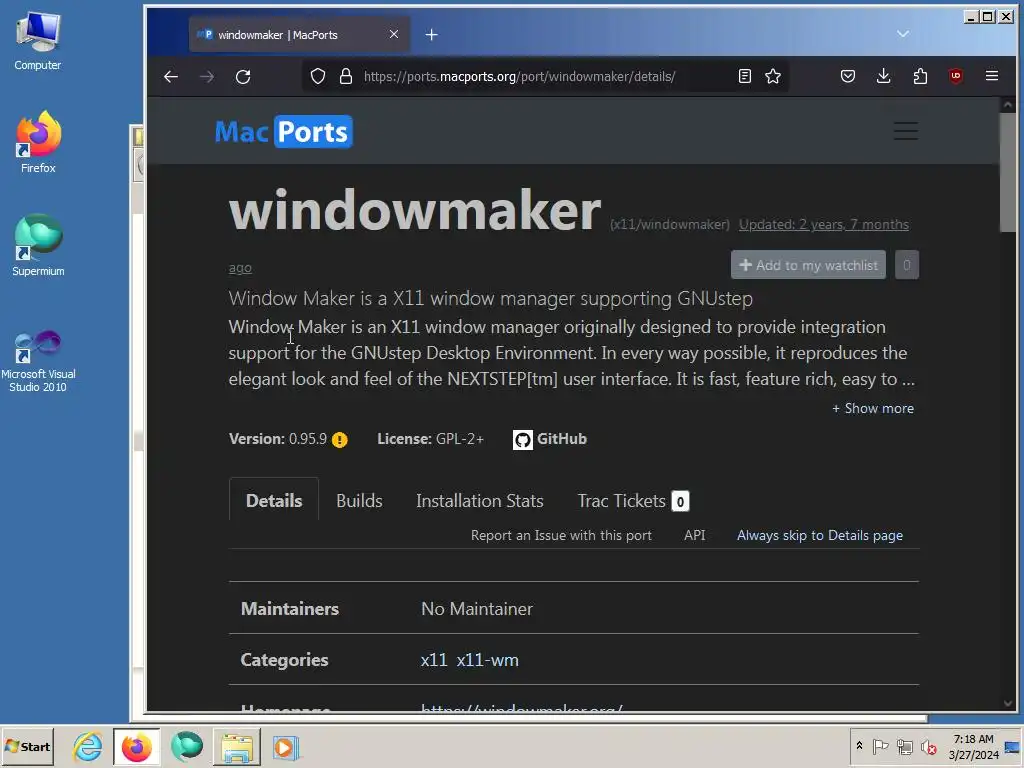Bookmark this page with the star icon
Viewport: 1024px width, 768px height.
pyautogui.click(x=773, y=76)
